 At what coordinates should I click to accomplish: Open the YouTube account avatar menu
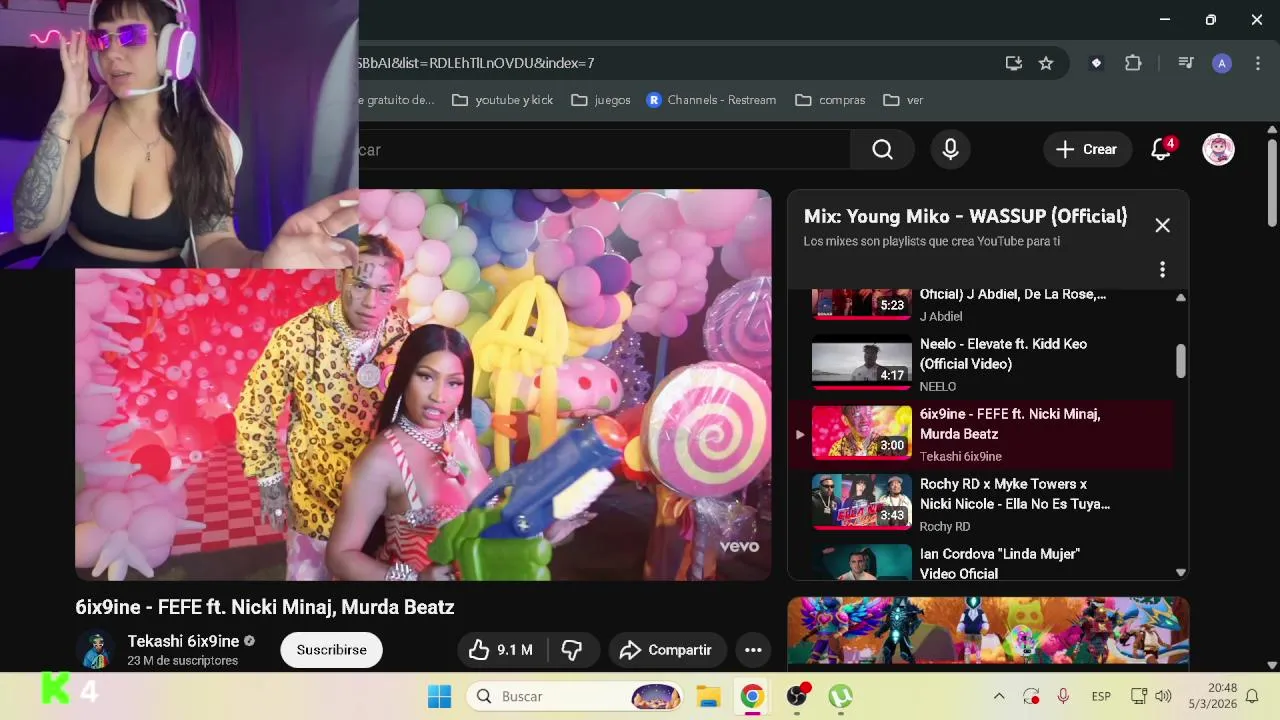[1218, 150]
